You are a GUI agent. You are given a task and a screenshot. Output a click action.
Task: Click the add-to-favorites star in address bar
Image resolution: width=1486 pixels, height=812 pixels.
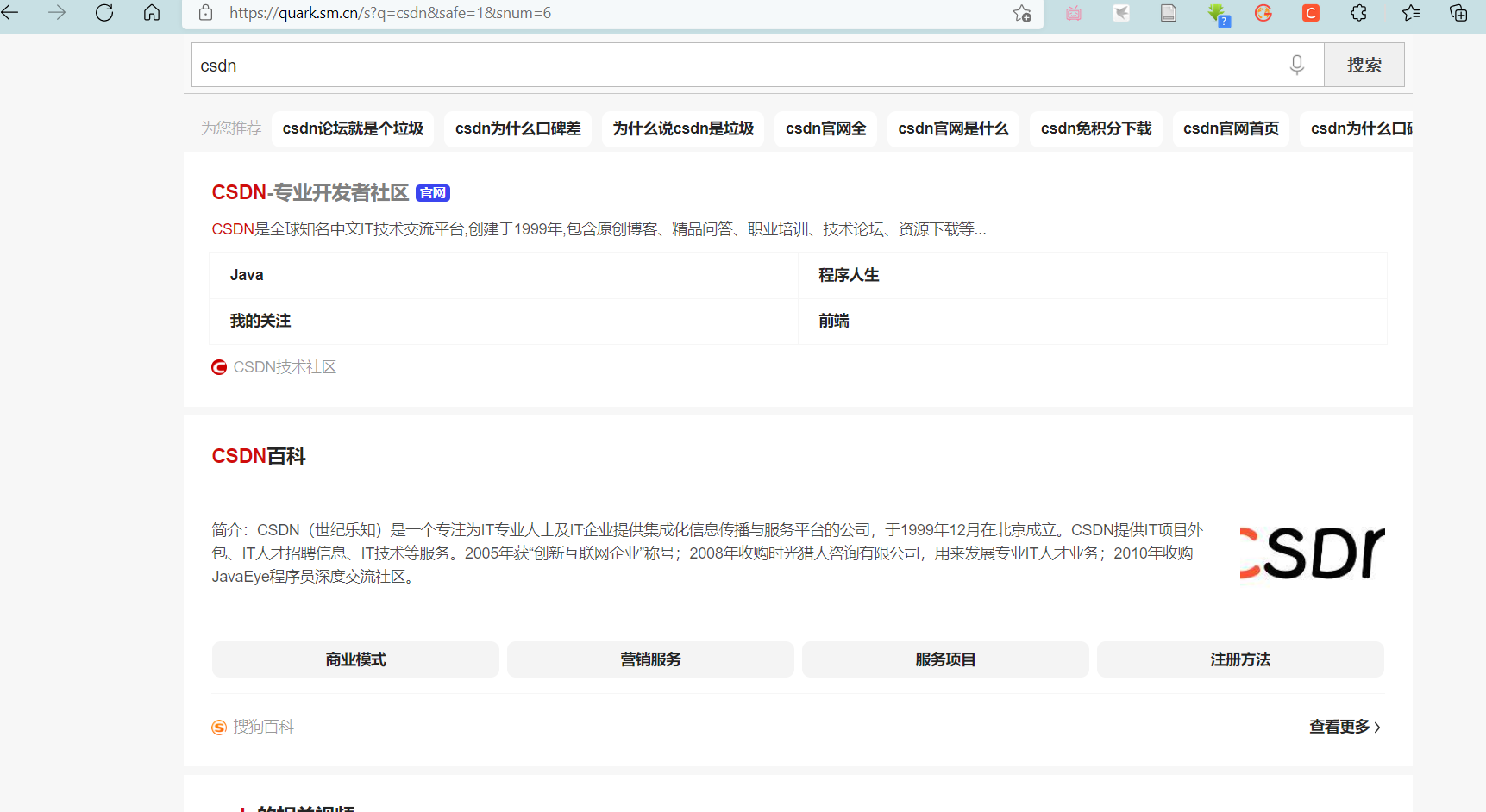coord(1022,13)
